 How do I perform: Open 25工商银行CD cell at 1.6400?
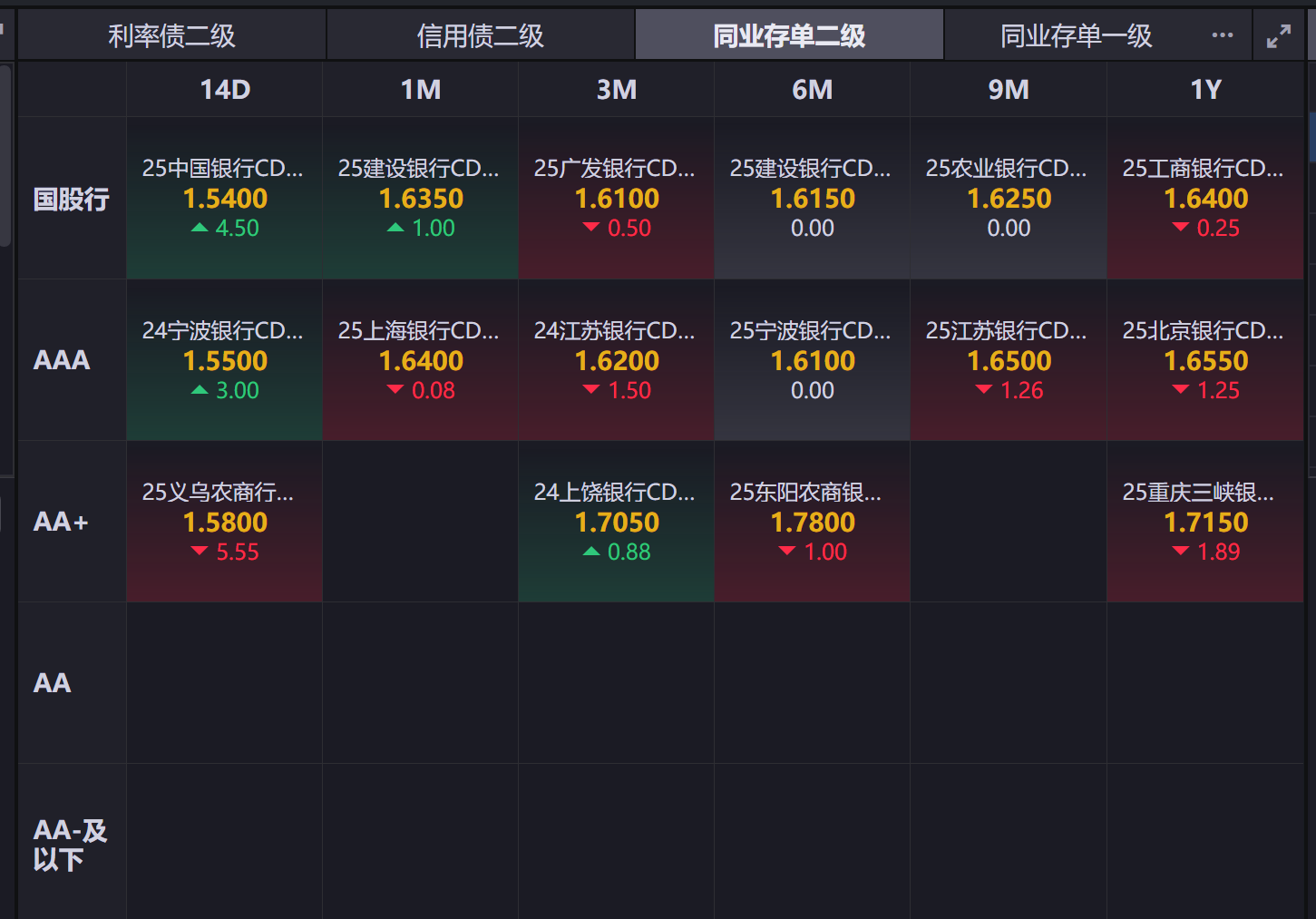coord(1205,199)
